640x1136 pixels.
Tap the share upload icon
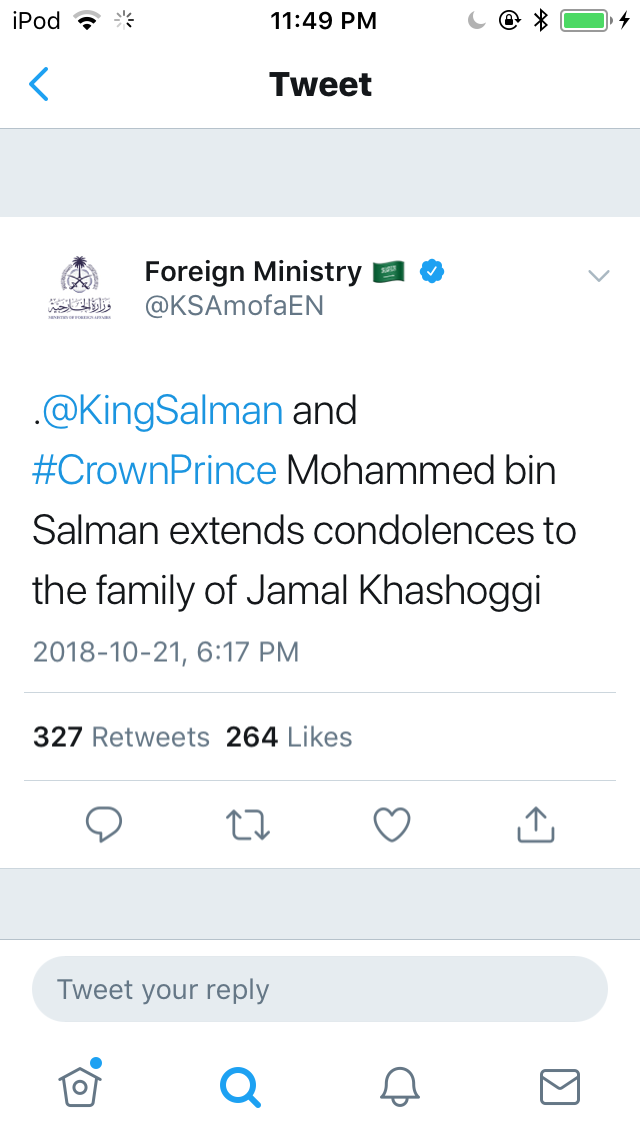[536, 824]
